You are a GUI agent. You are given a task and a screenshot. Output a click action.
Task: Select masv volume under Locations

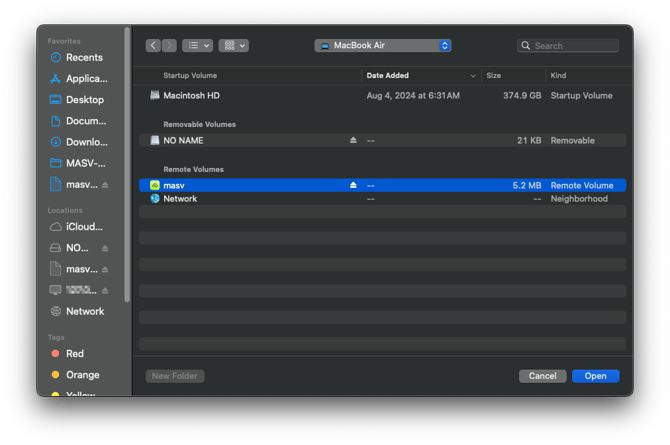pos(73,269)
